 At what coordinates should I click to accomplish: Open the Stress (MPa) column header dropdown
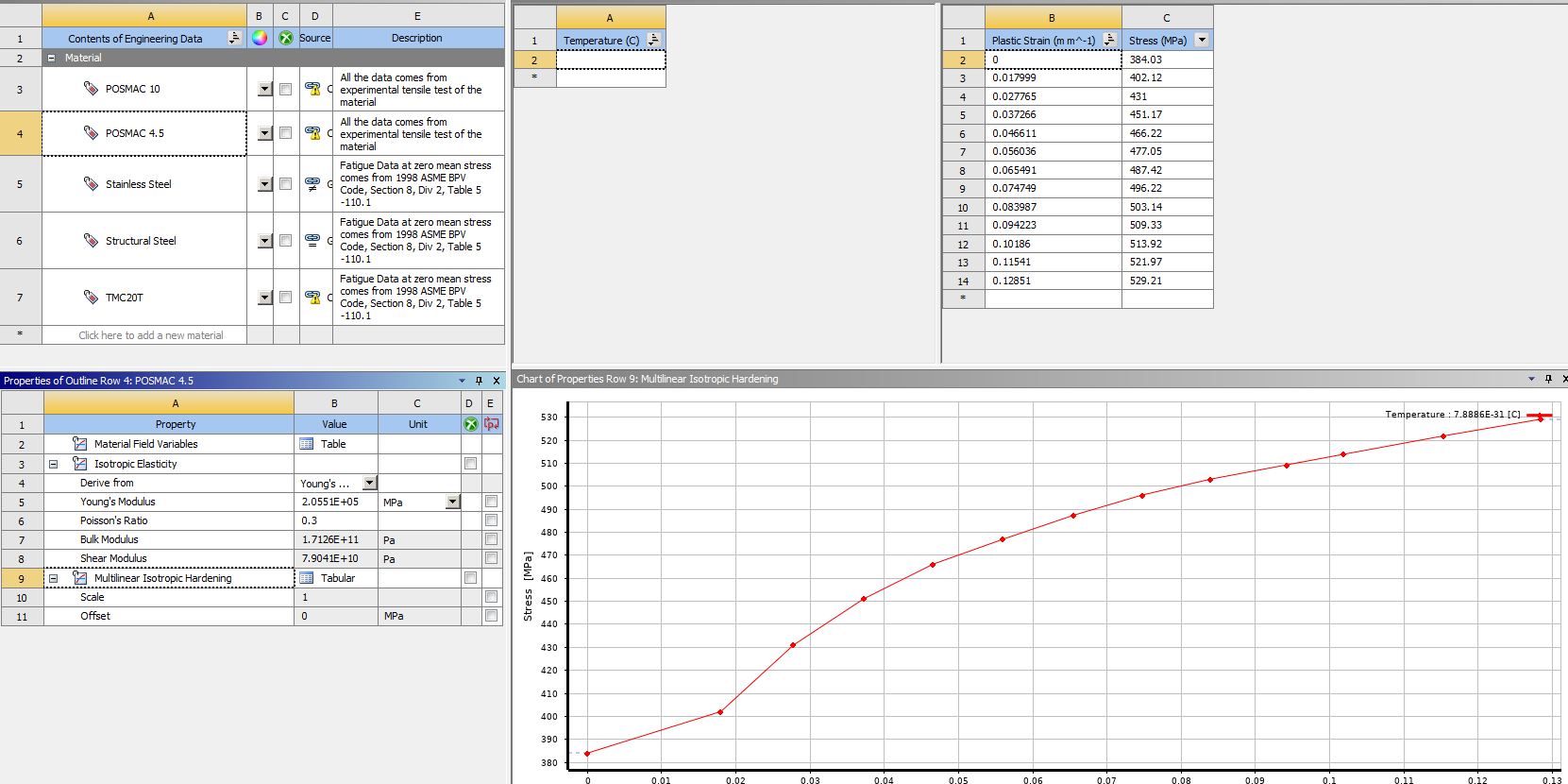point(1202,40)
